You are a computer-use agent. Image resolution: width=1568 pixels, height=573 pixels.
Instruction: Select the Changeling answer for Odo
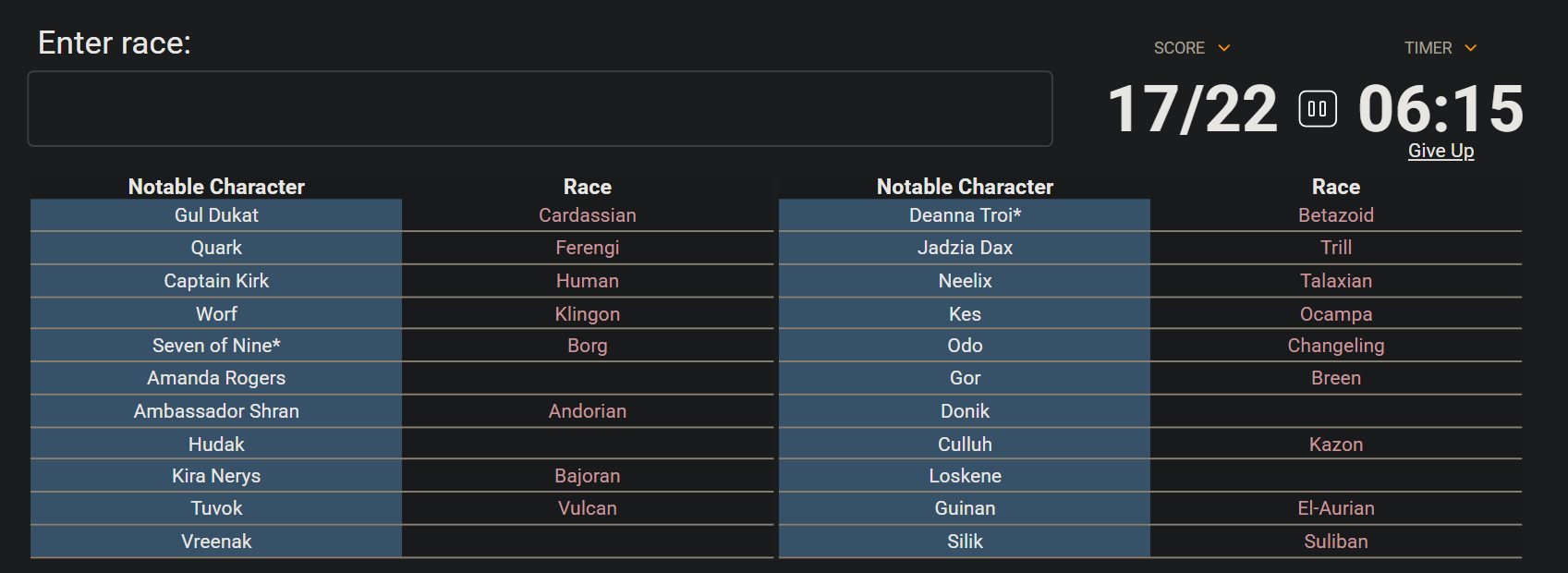[1335, 346]
